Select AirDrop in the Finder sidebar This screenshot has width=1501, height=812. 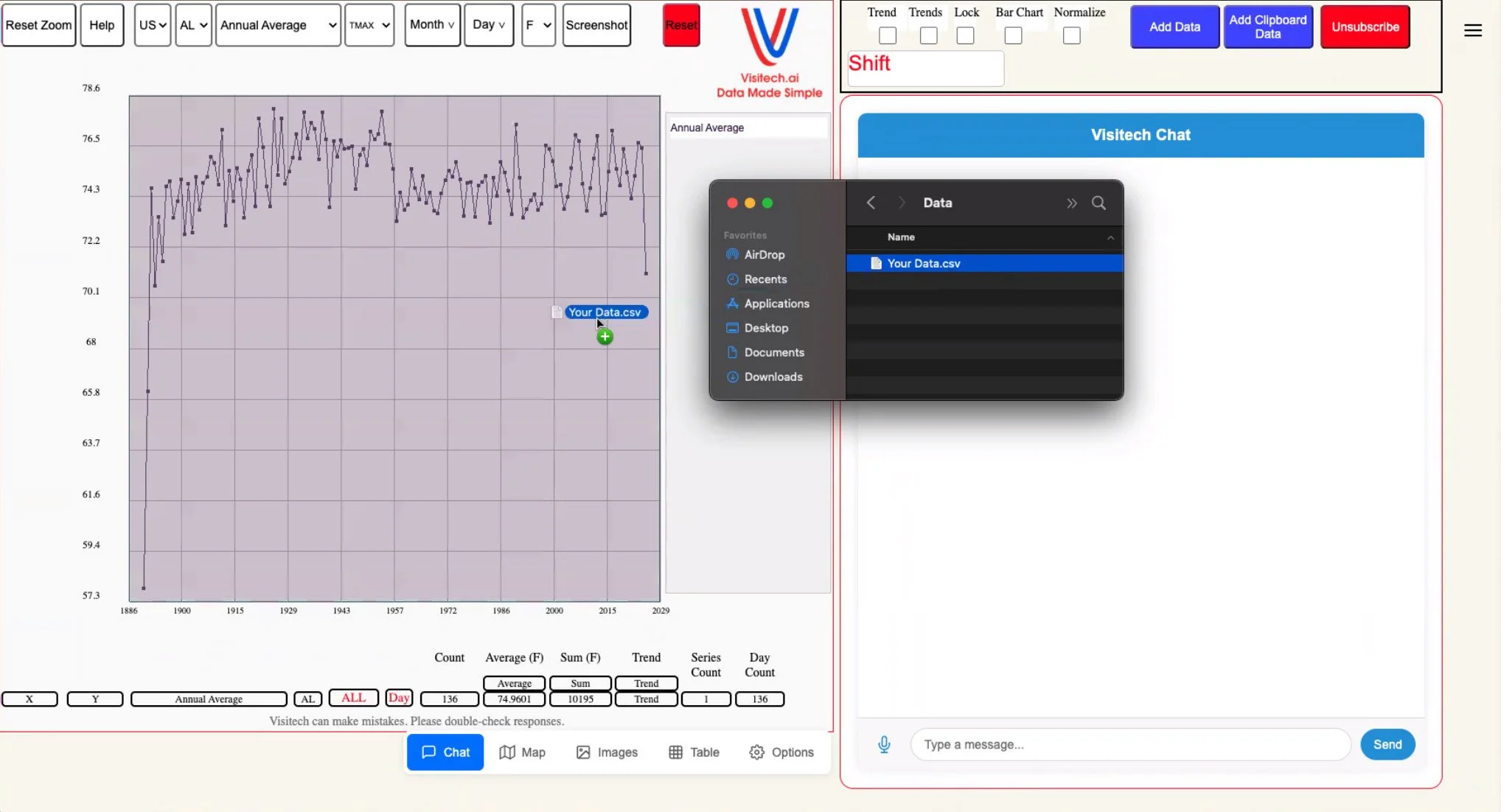tap(764, 254)
